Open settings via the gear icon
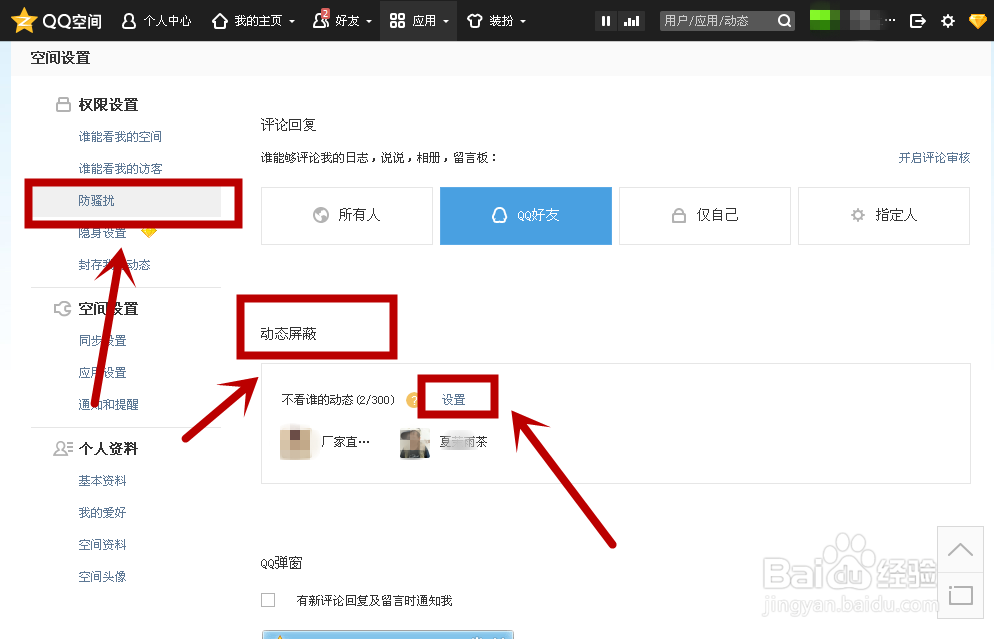 947,20
